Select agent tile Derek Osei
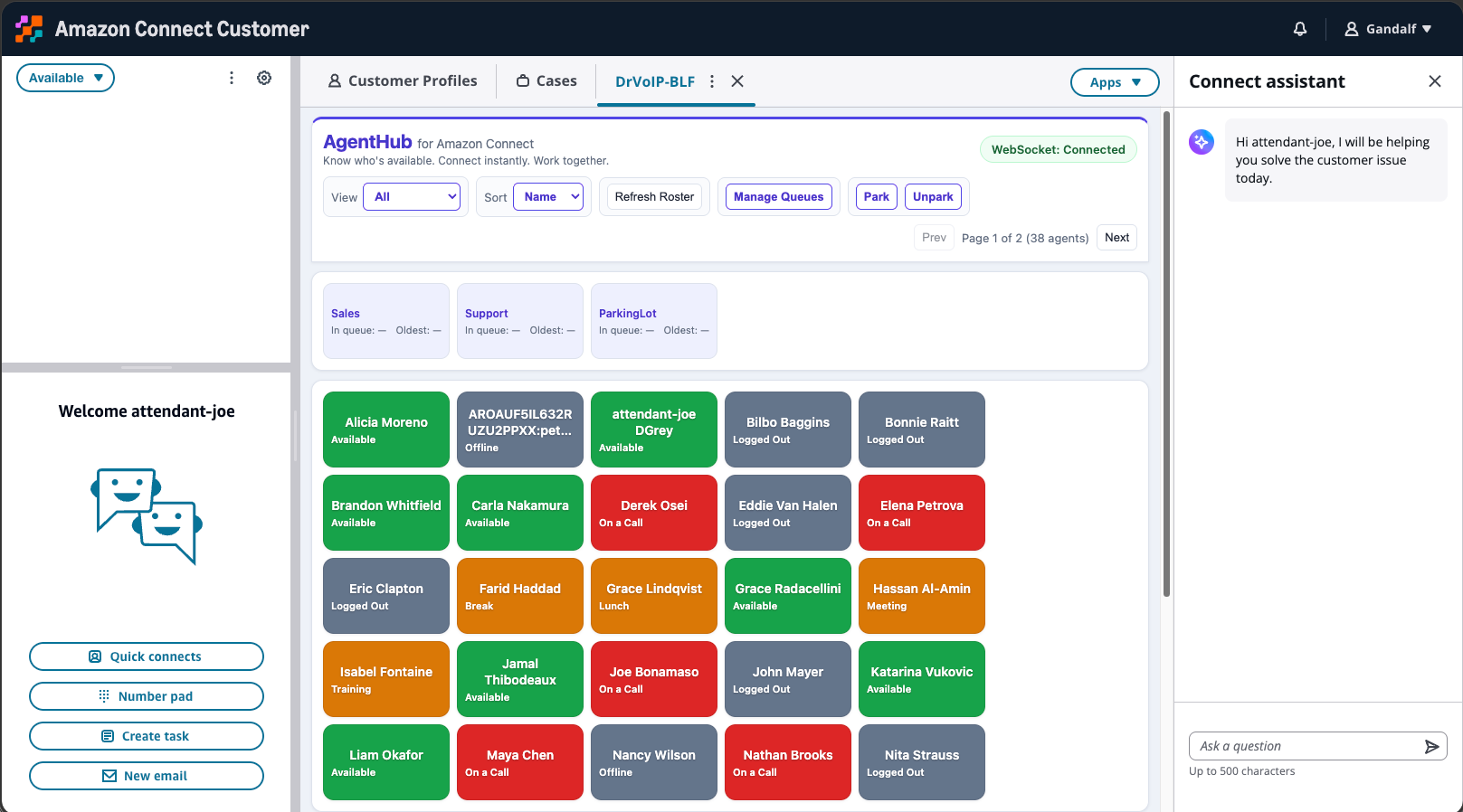Screen dimensions: 1463x812 654,513
